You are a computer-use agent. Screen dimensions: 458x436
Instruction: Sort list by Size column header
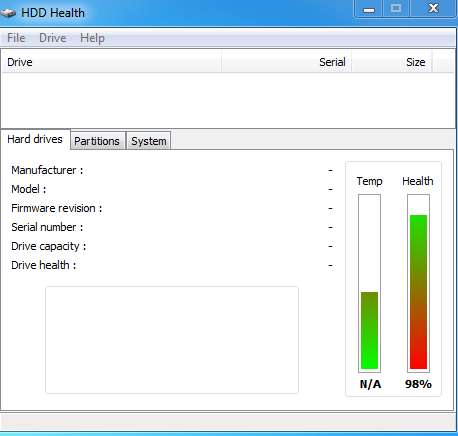click(392, 62)
